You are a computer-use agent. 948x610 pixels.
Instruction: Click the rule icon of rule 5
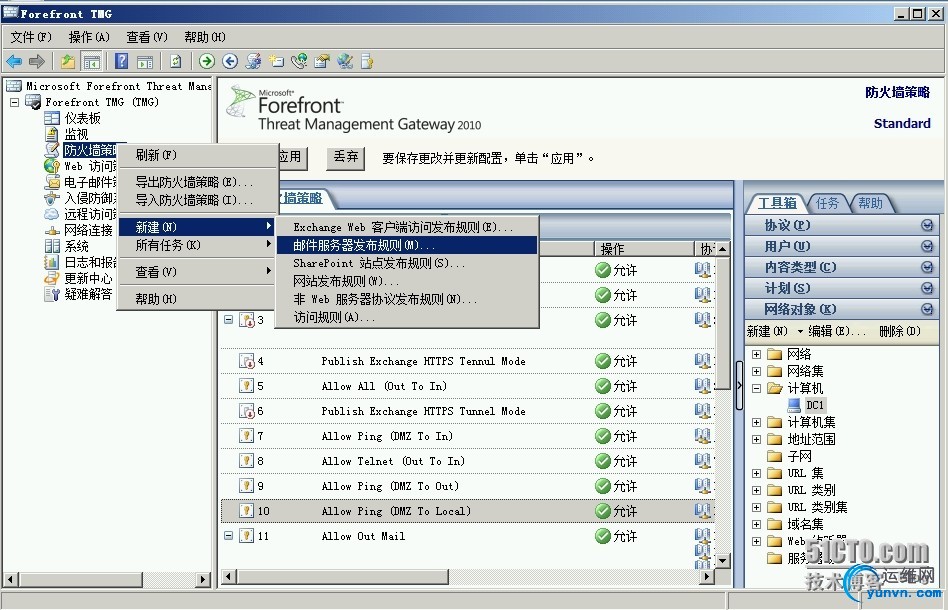(246, 386)
